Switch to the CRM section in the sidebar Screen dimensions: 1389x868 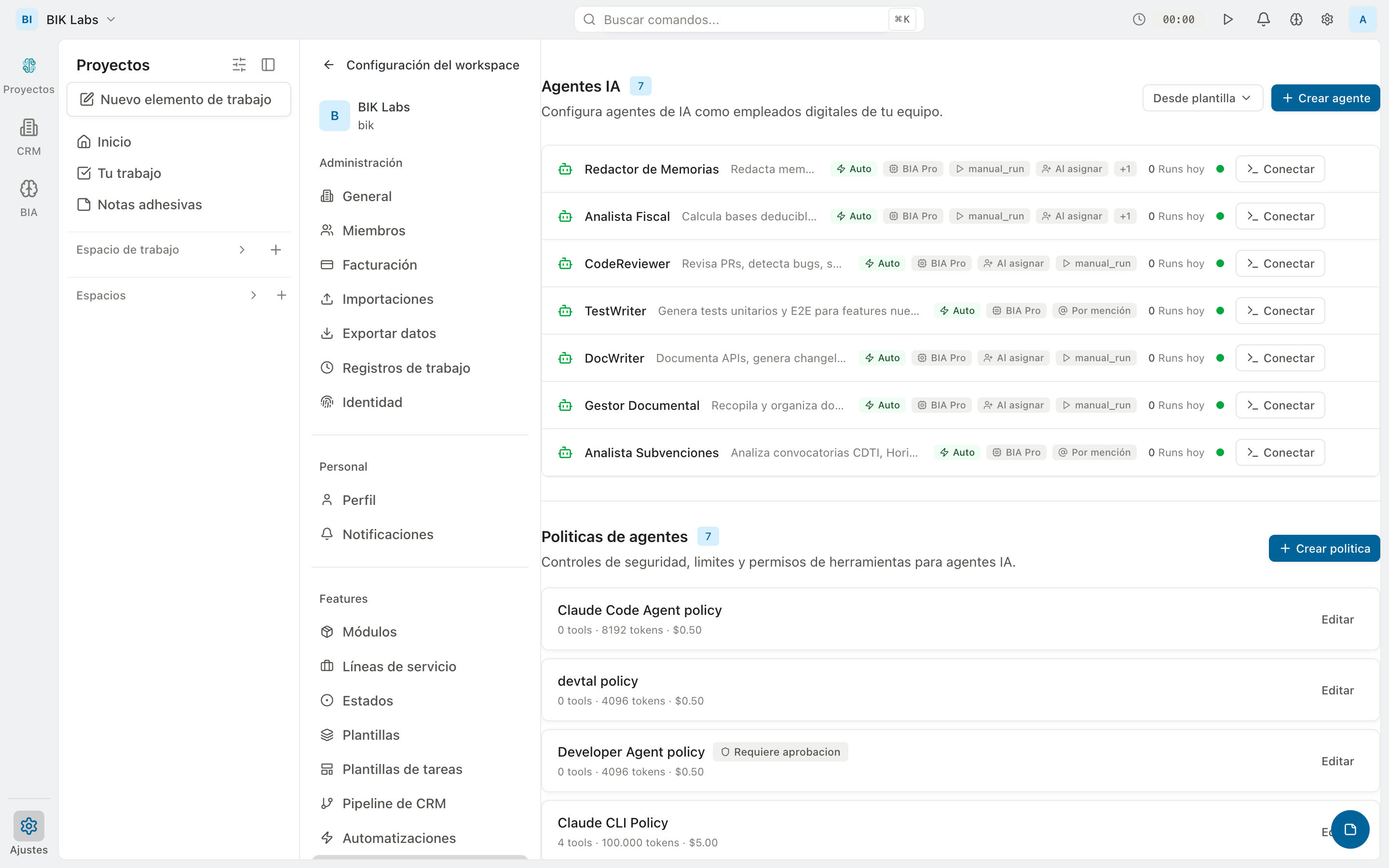pyautogui.click(x=29, y=136)
